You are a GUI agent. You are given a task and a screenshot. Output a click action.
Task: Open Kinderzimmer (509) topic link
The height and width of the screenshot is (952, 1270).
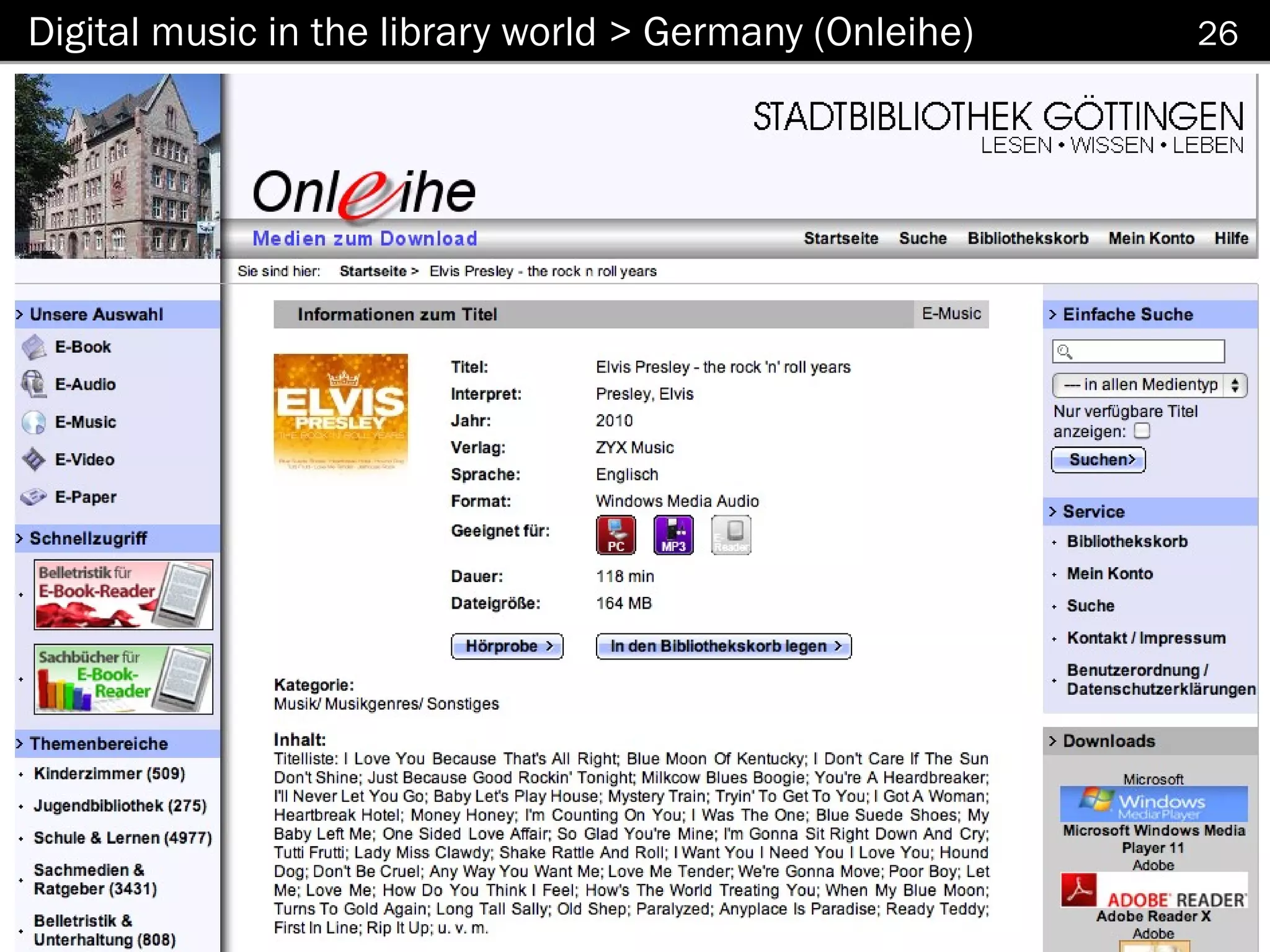coord(110,773)
